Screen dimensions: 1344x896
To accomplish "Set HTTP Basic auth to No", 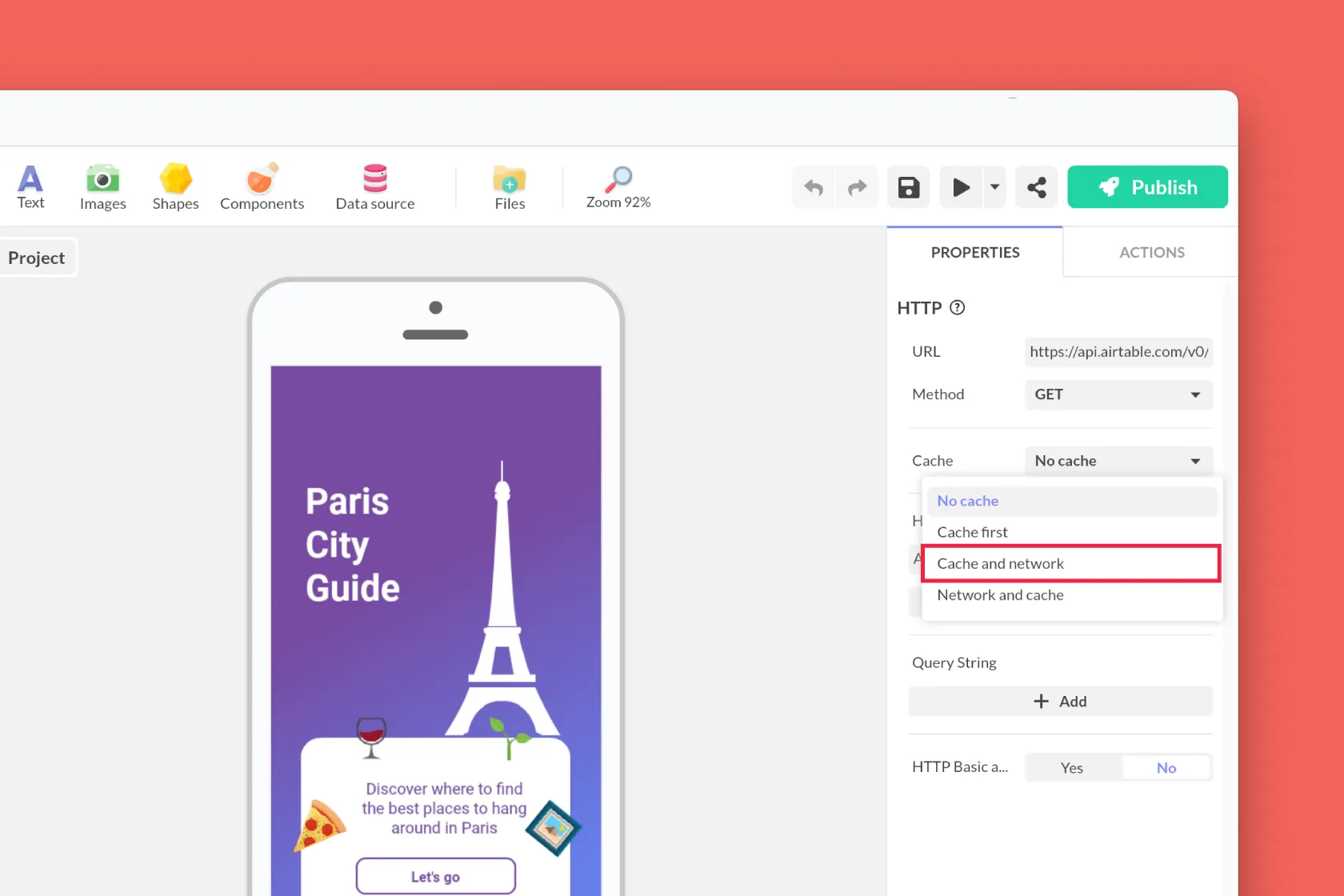I will [x=1166, y=766].
